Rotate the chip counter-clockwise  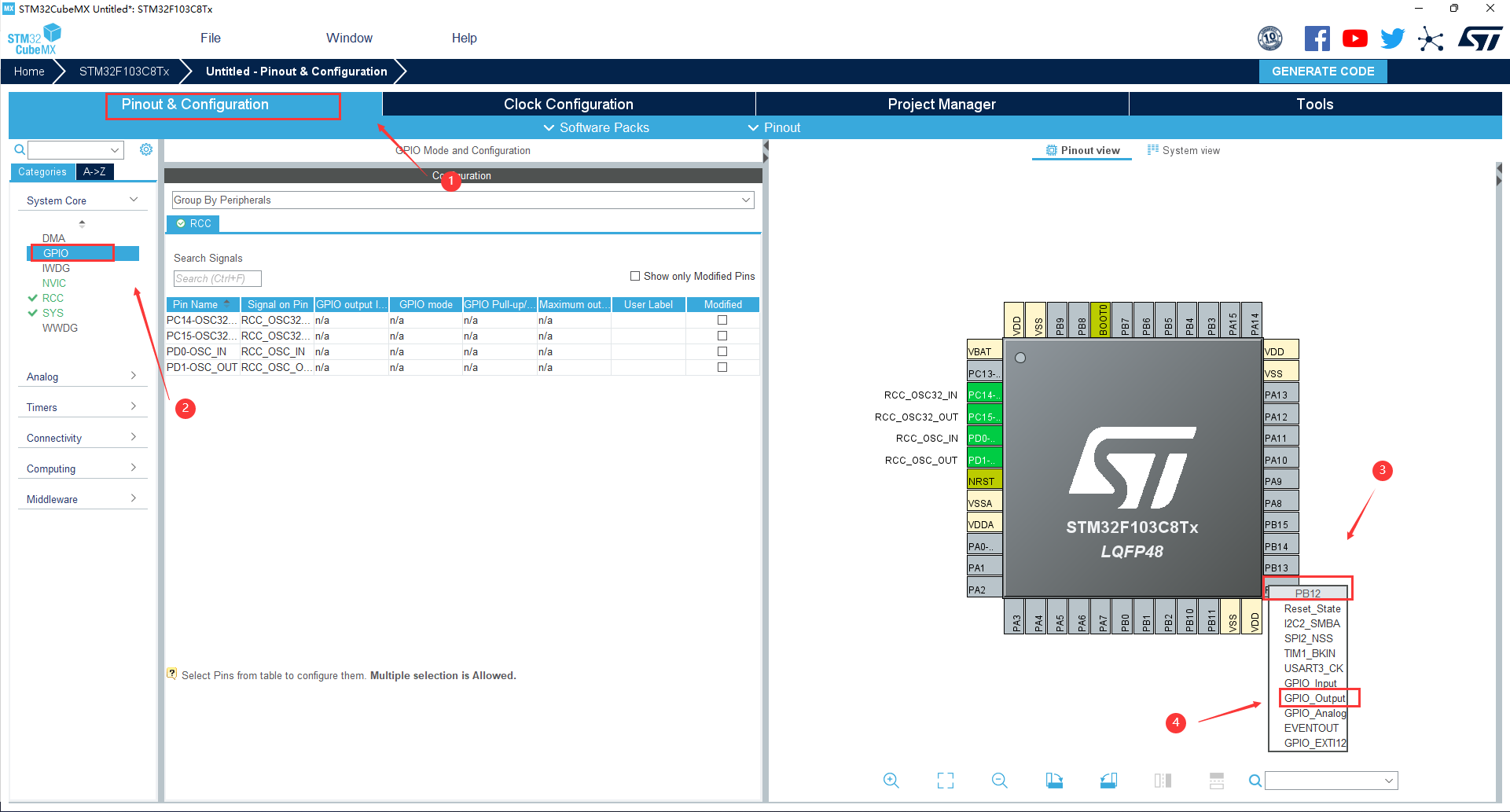[x=1108, y=780]
